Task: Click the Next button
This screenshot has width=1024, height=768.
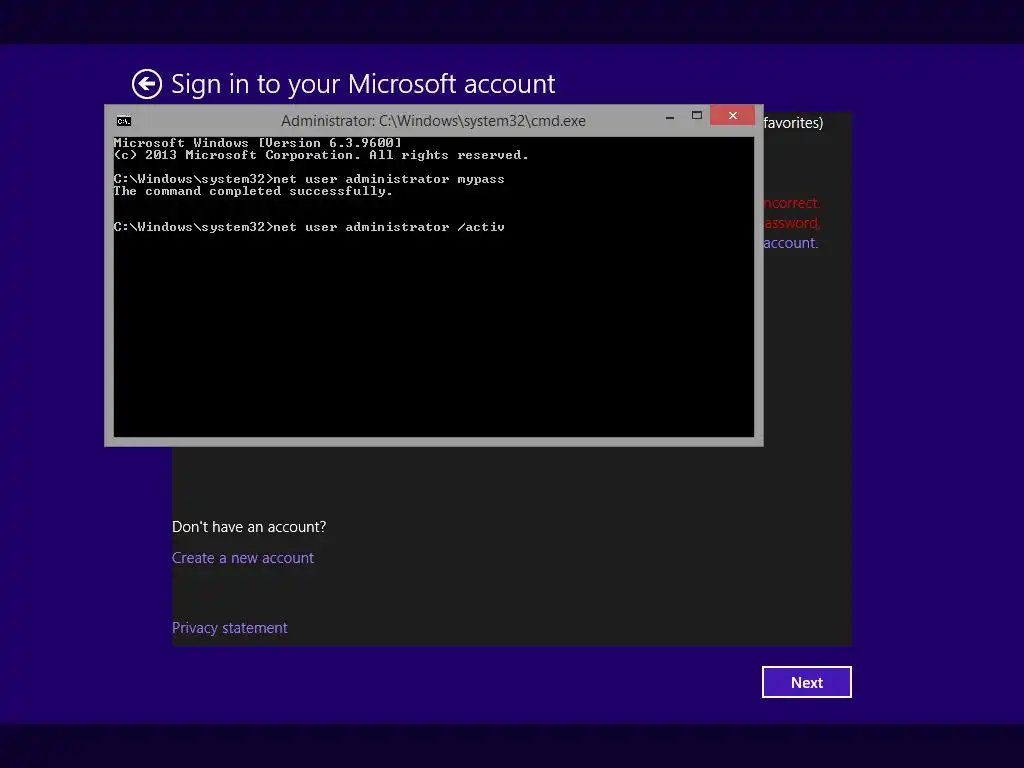Action: [807, 682]
